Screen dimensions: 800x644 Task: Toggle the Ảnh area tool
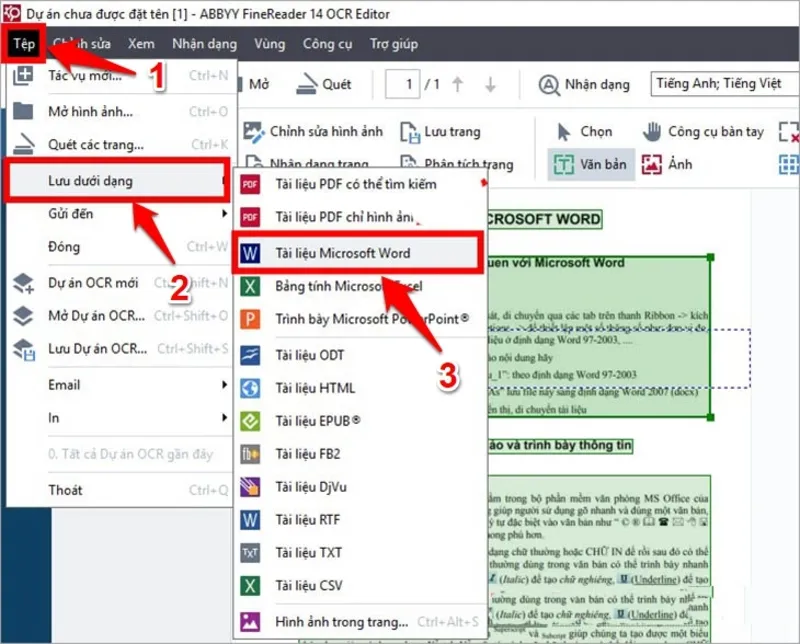(x=667, y=164)
